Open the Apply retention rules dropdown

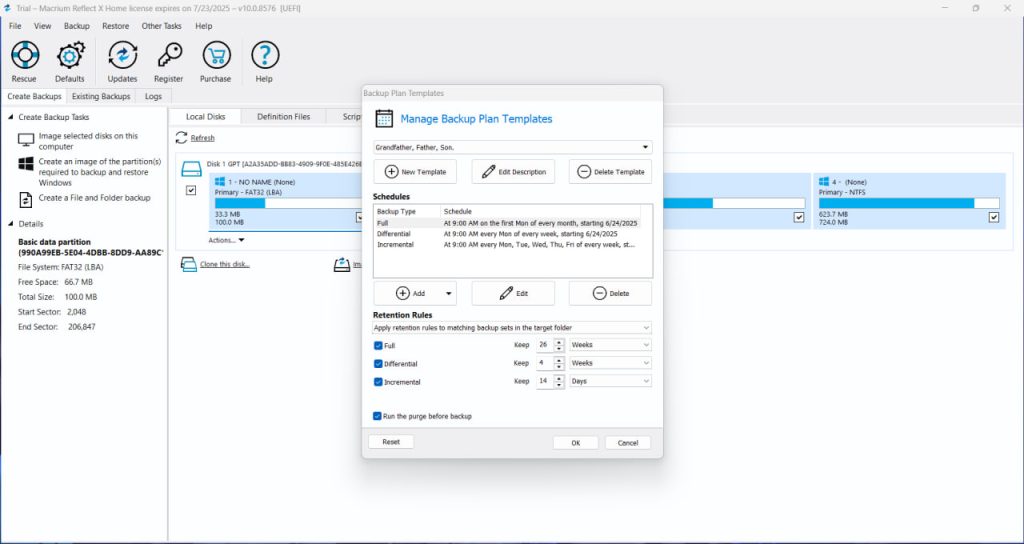pyautogui.click(x=512, y=328)
